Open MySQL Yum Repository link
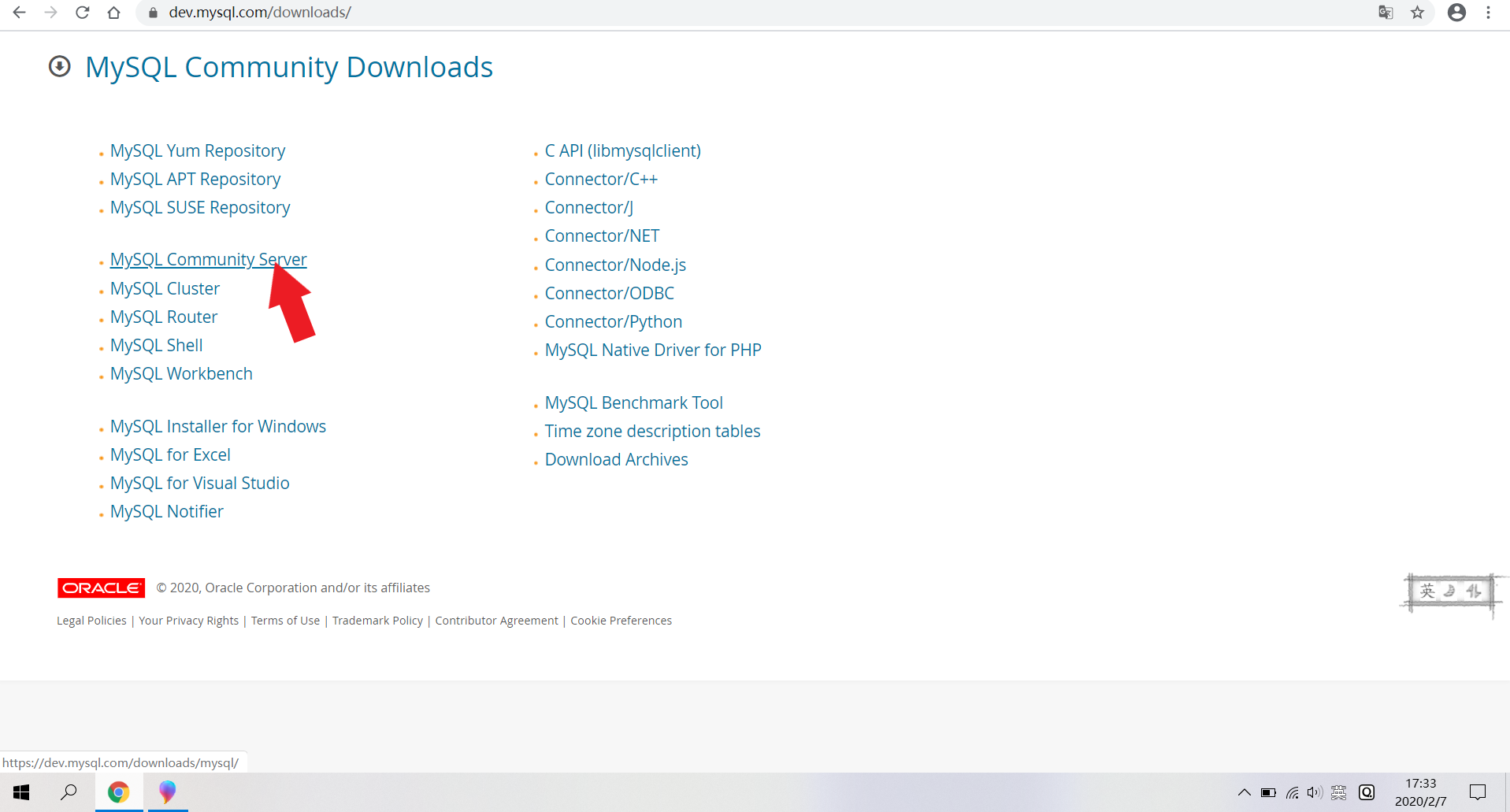 (198, 150)
